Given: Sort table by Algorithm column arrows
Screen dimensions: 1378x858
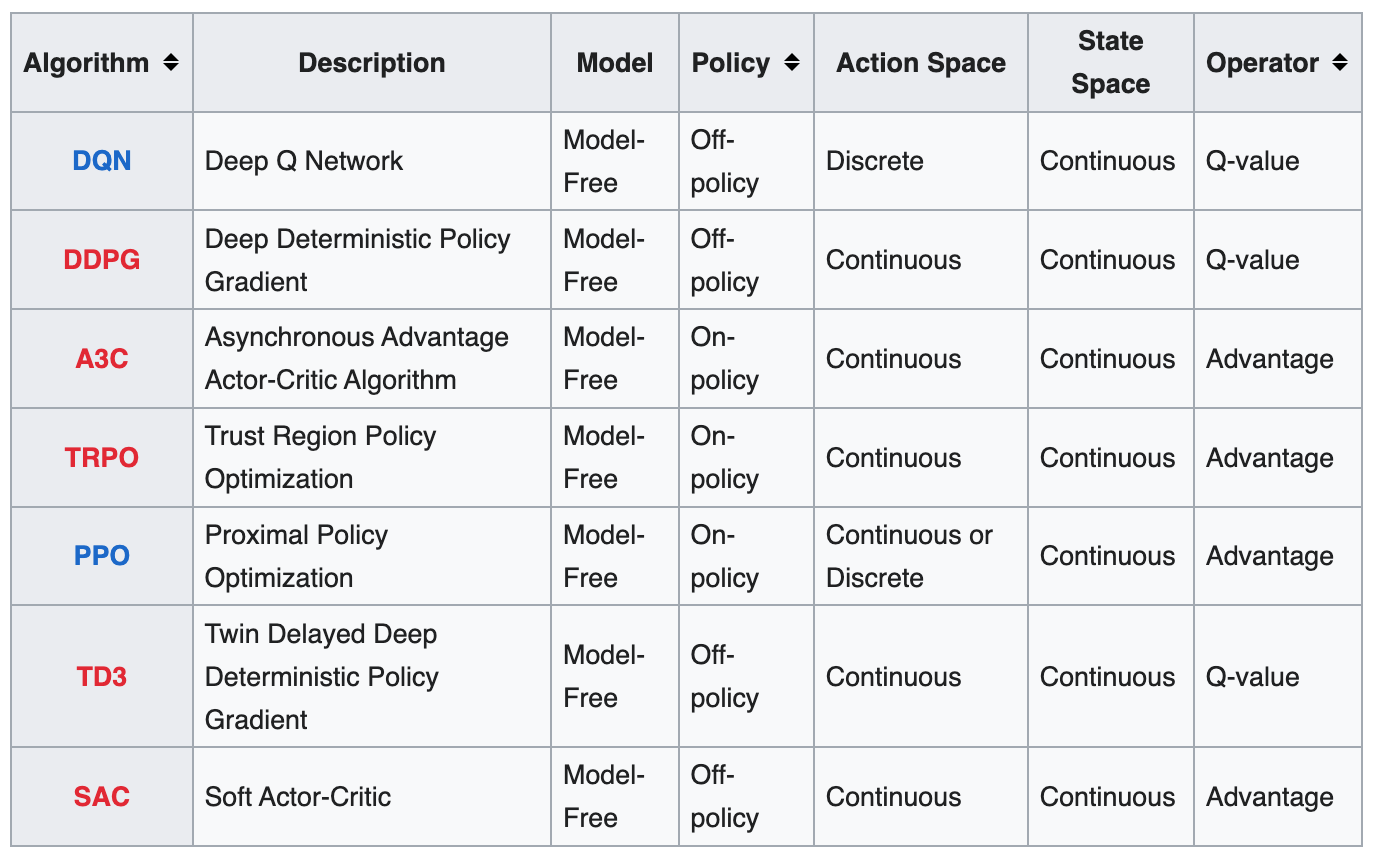Looking at the screenshot, I should click(x=171, y=63).
